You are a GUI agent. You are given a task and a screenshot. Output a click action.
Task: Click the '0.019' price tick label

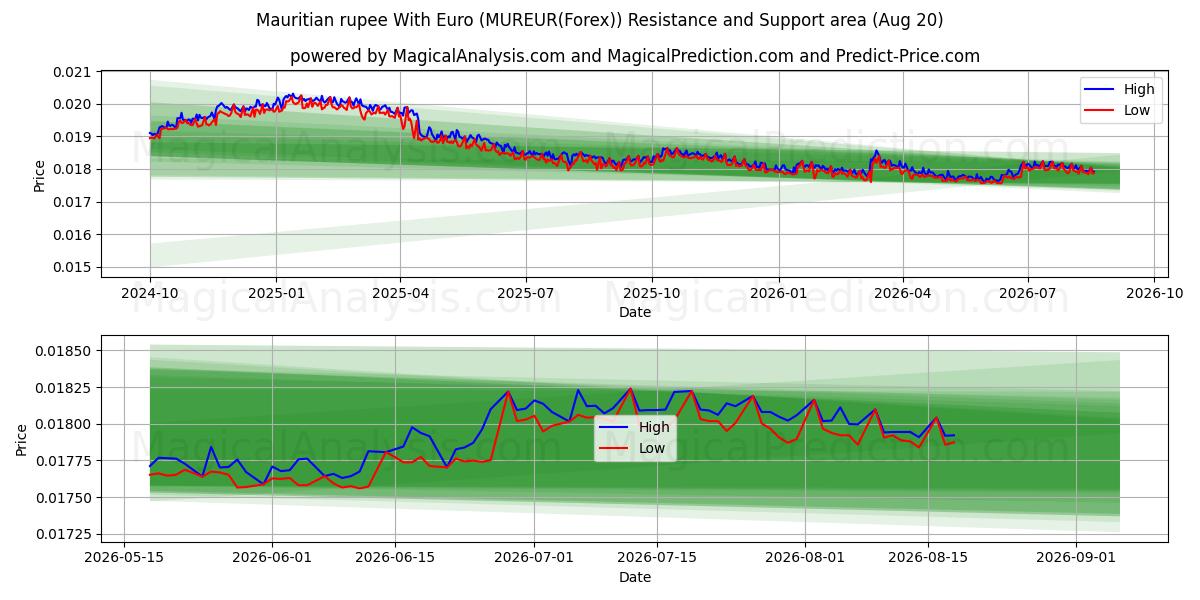[x=72, y=137]
